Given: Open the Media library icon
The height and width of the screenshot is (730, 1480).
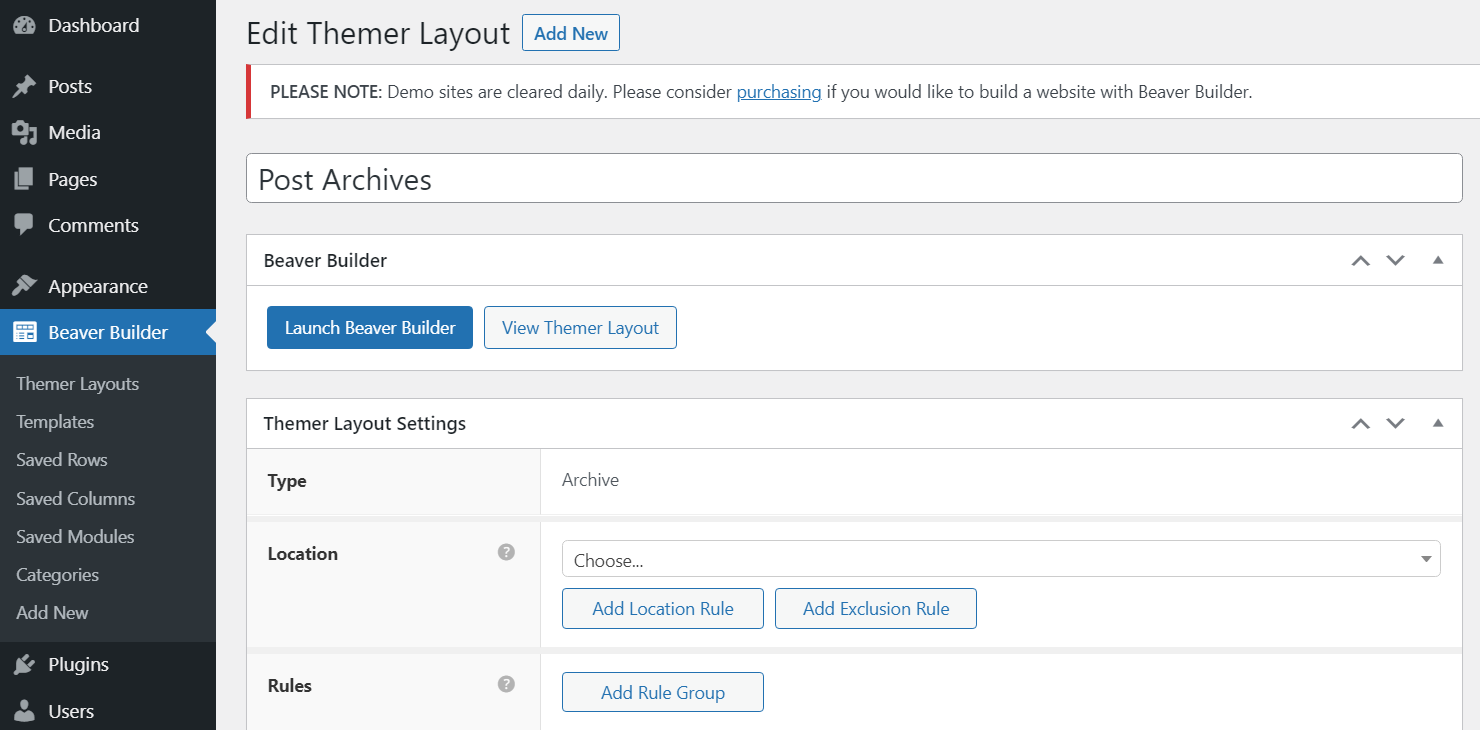Looking at the screenshot, I should pos(24,132).
